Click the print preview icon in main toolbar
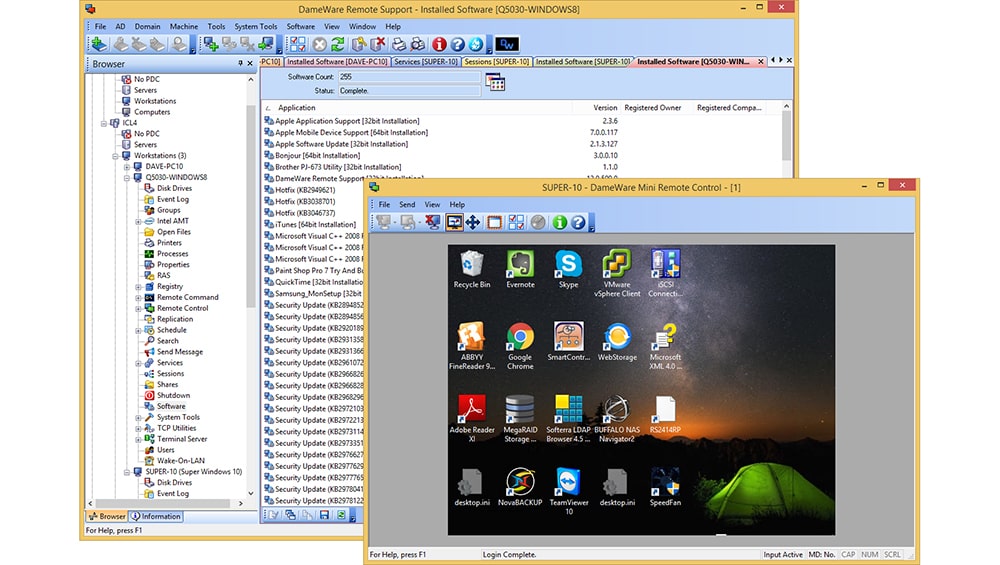This screenshot has height=565, width=1000. click(418, 44)
